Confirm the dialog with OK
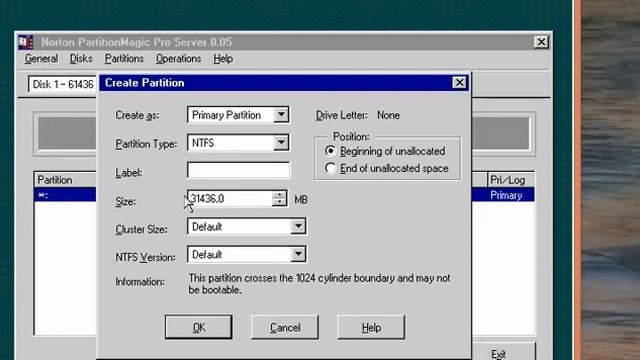 [199, 327]
